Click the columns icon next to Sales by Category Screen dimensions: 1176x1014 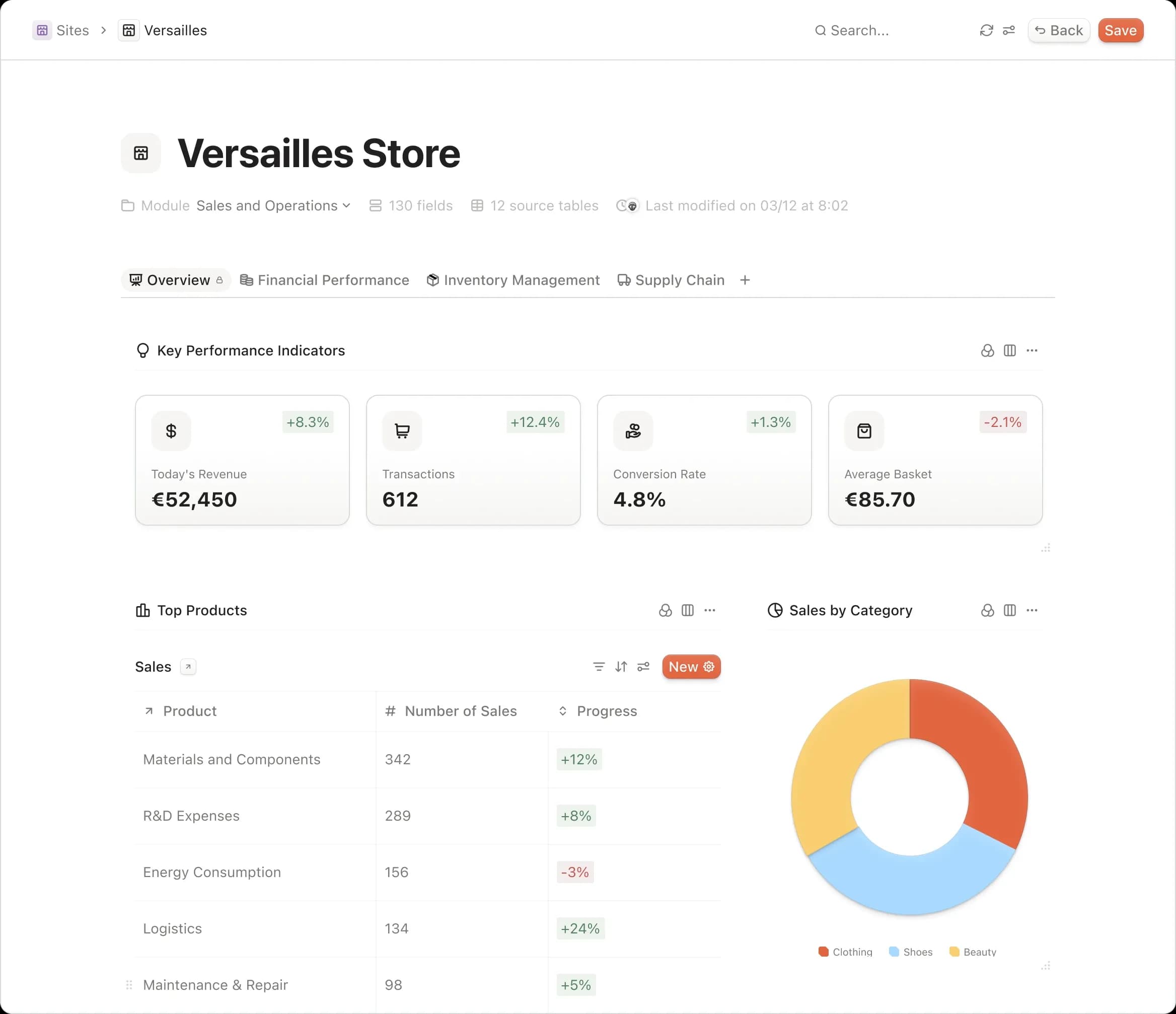1010,610
